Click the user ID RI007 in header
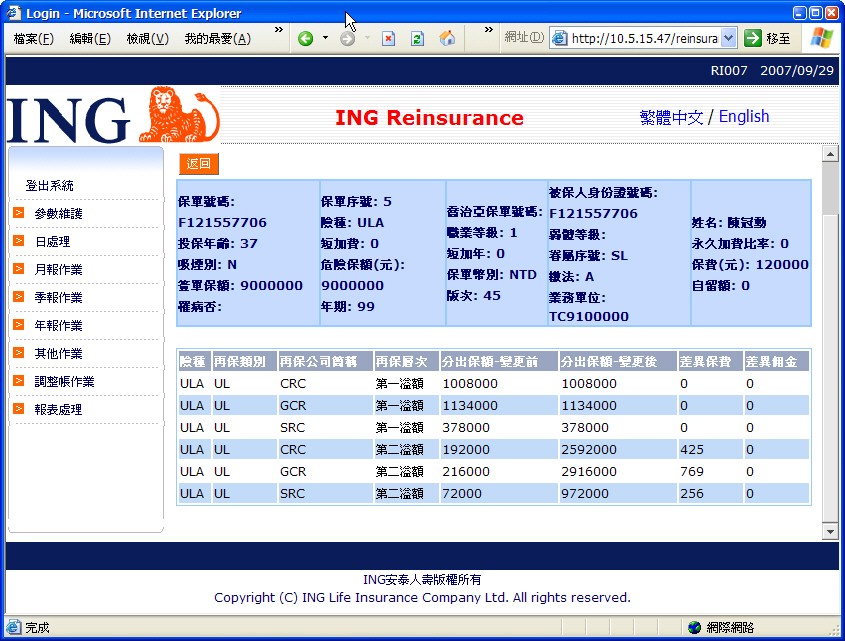Screen dimensions: 845x641 [x=729, y=71]
